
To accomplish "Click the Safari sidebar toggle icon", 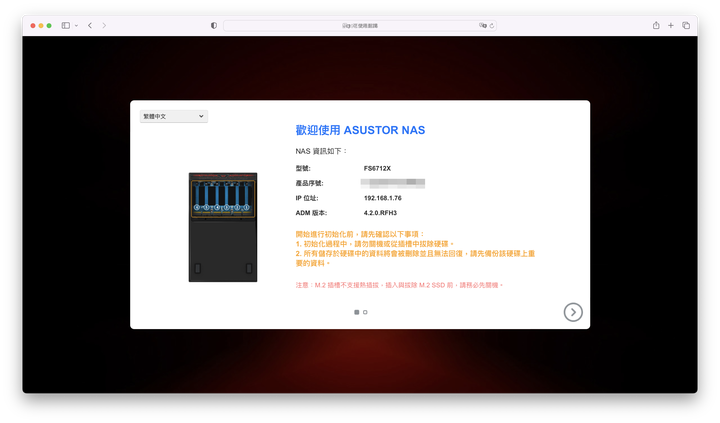I will (66, 26).
